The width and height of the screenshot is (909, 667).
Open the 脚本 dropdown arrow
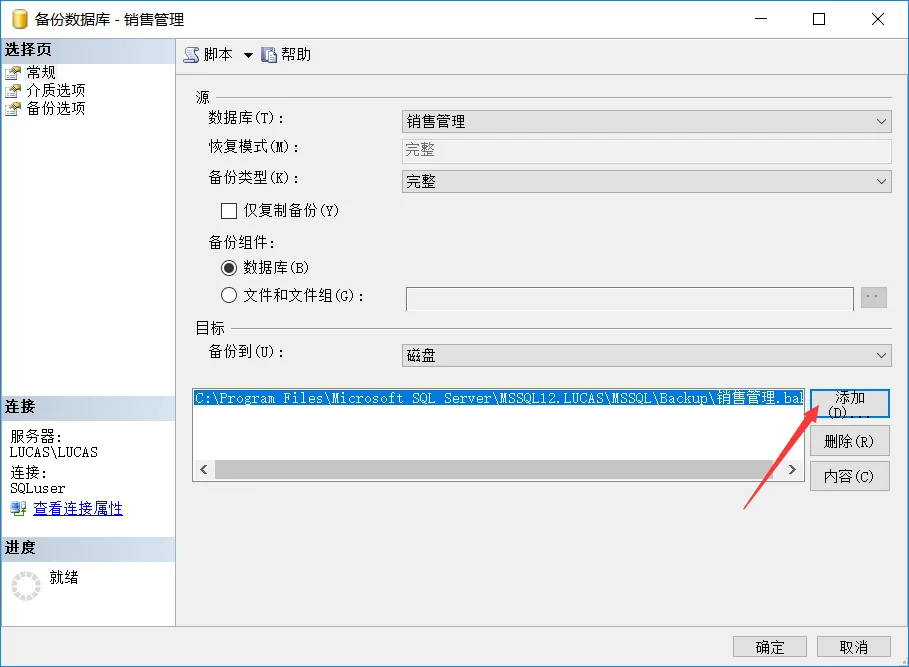pos(248,56)
